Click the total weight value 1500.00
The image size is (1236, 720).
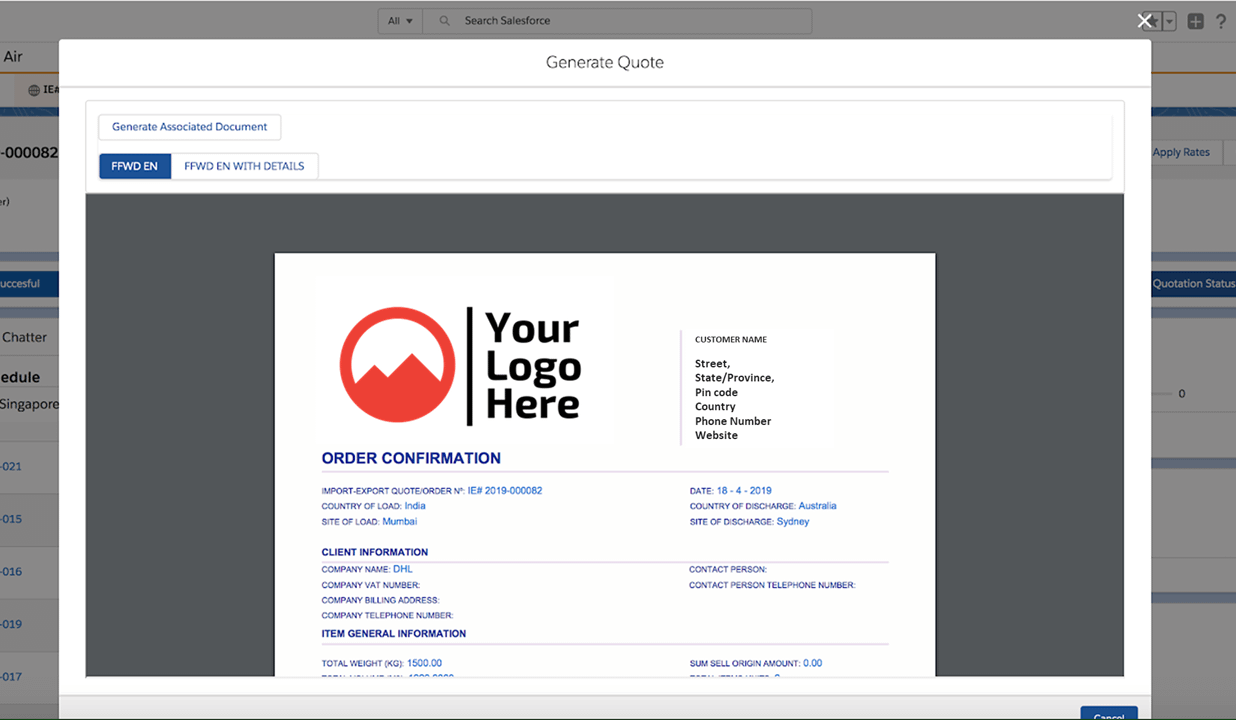tap(424, 663)
